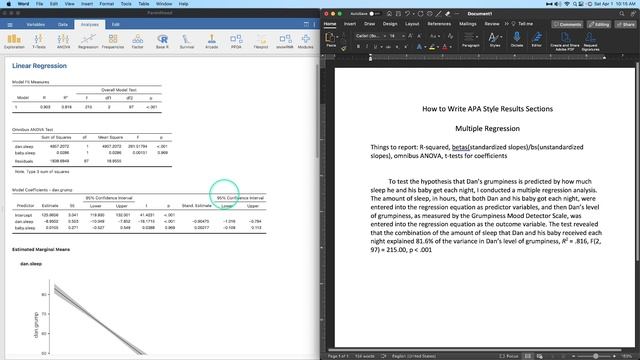This screenshot has height=360, width=640.
Task: Click the Linear Regression results heading
Action: 39,66
